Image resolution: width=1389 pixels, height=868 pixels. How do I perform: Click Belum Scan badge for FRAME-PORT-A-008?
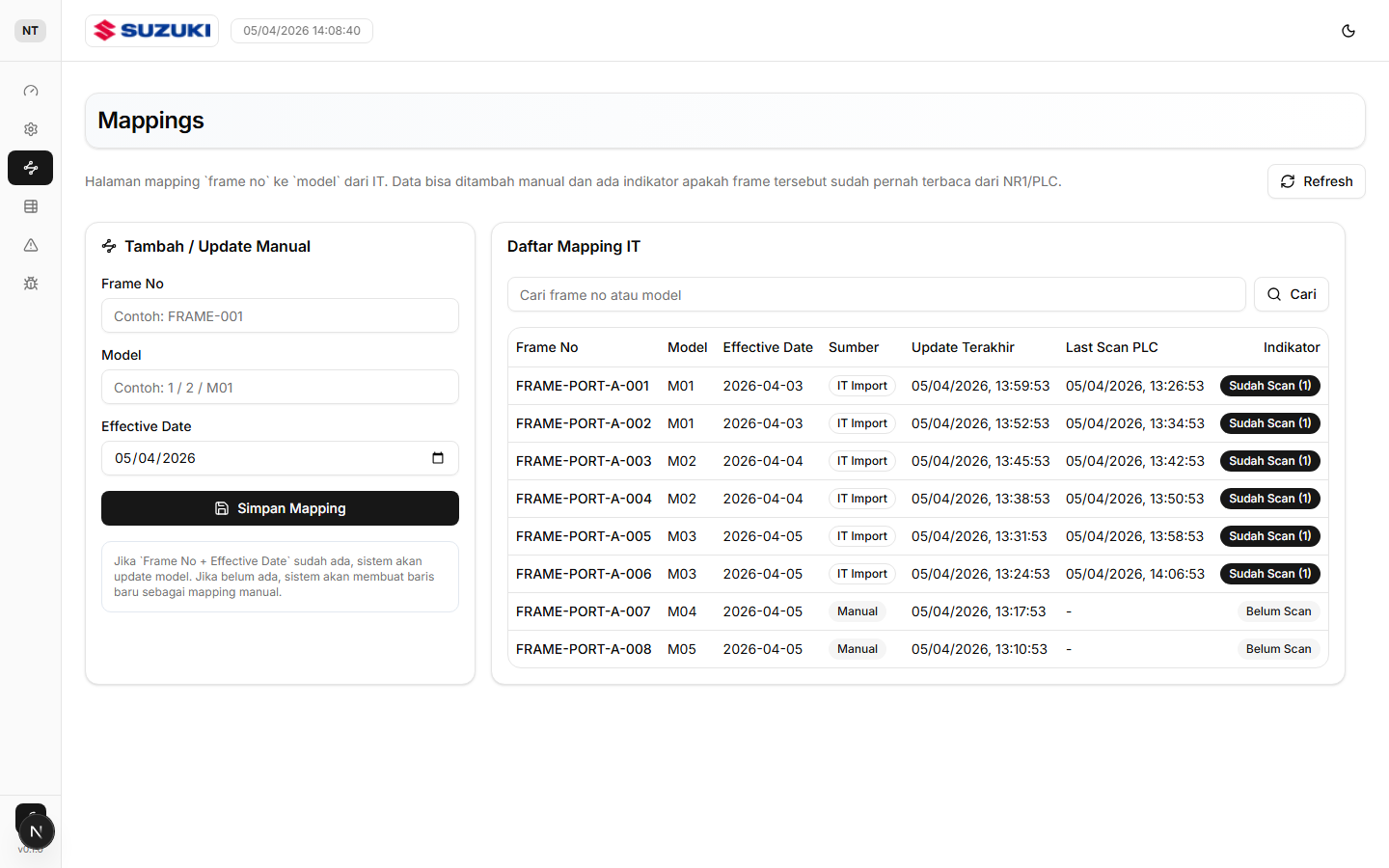(x=1278, y=649)
